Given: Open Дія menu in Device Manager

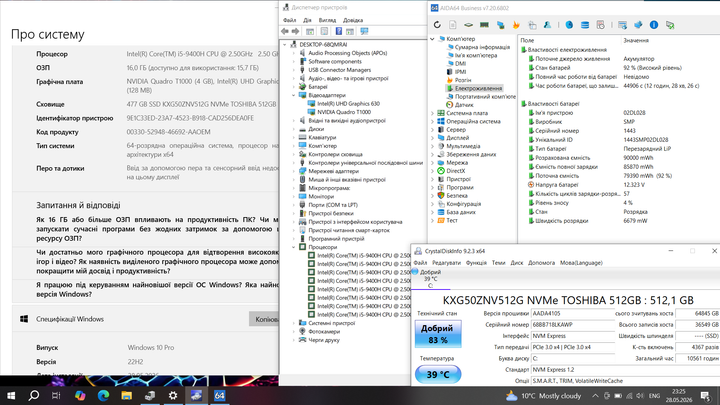Looking at the screenshot, I should point(307,20).
